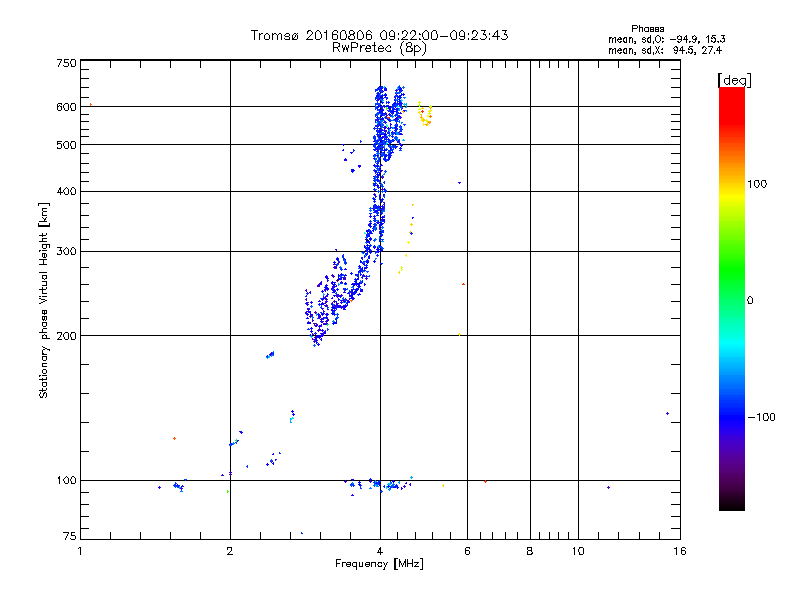Click the '8' frequency tick label
This screenshot has width=800, height=600.
pos(530,551)
